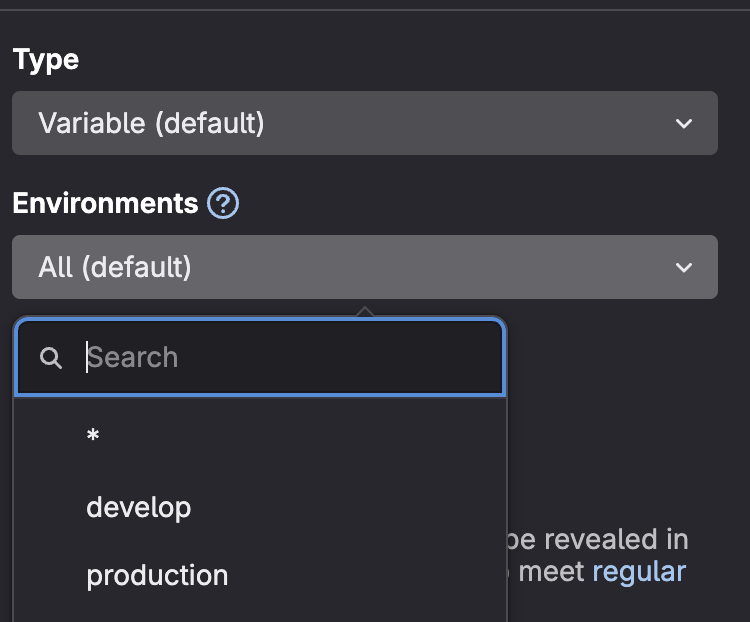Viewport: 750px width, 622px height.
Task: Click the 'All (default)' selected value text
Action: tap(114, 267)
